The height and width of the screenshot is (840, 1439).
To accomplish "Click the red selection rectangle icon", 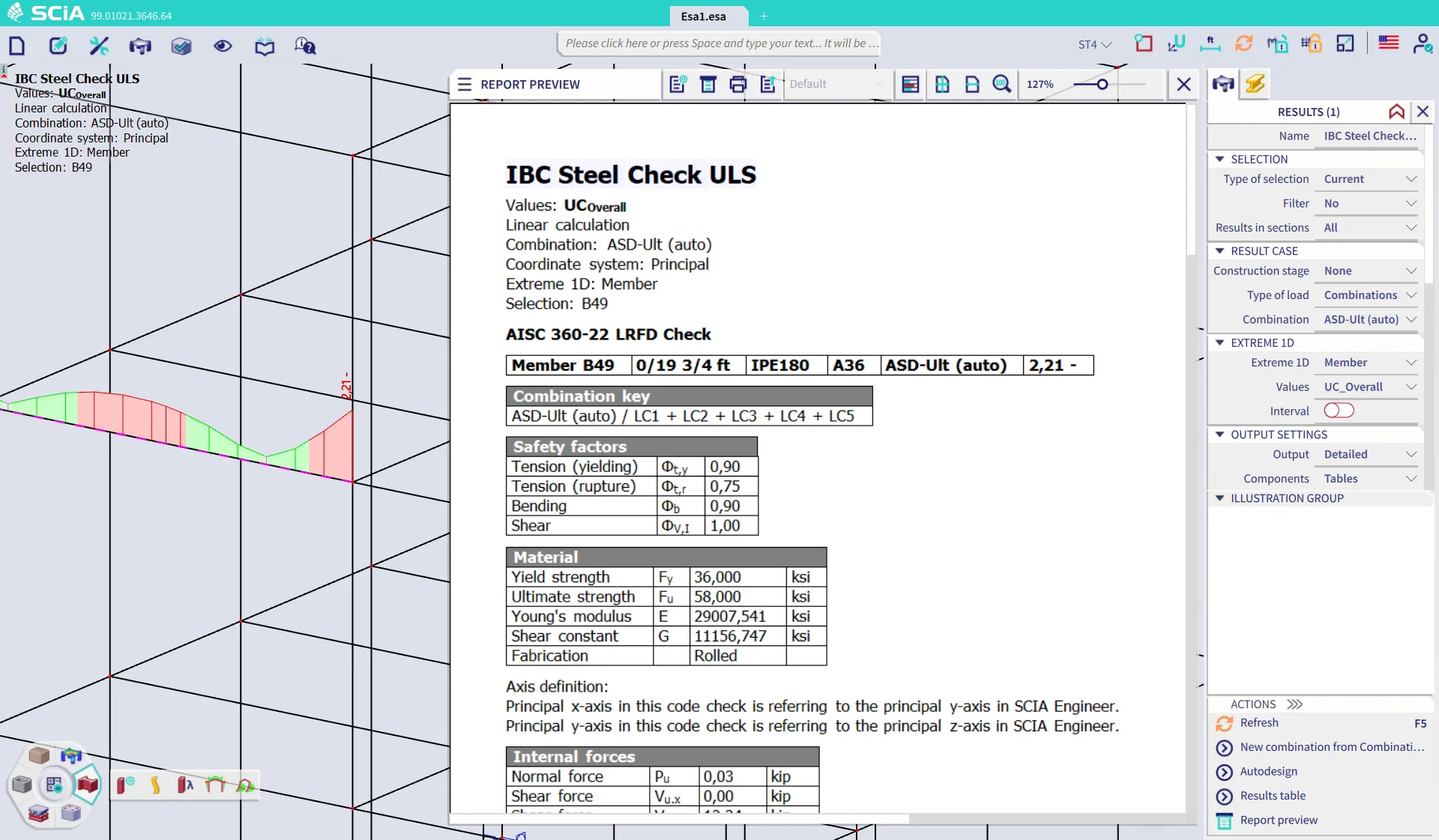I will pyautogui.click(x=1144, y=43).
